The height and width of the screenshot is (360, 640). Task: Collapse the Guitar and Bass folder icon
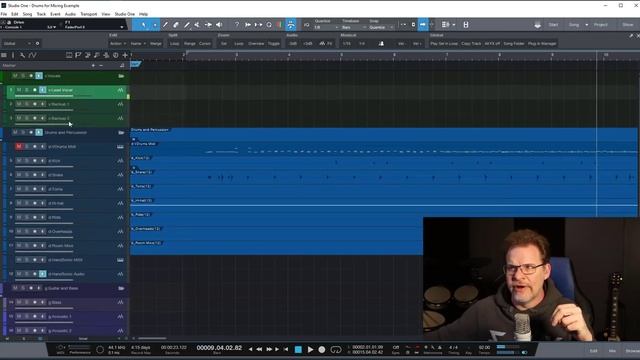(x=121, y=288)
